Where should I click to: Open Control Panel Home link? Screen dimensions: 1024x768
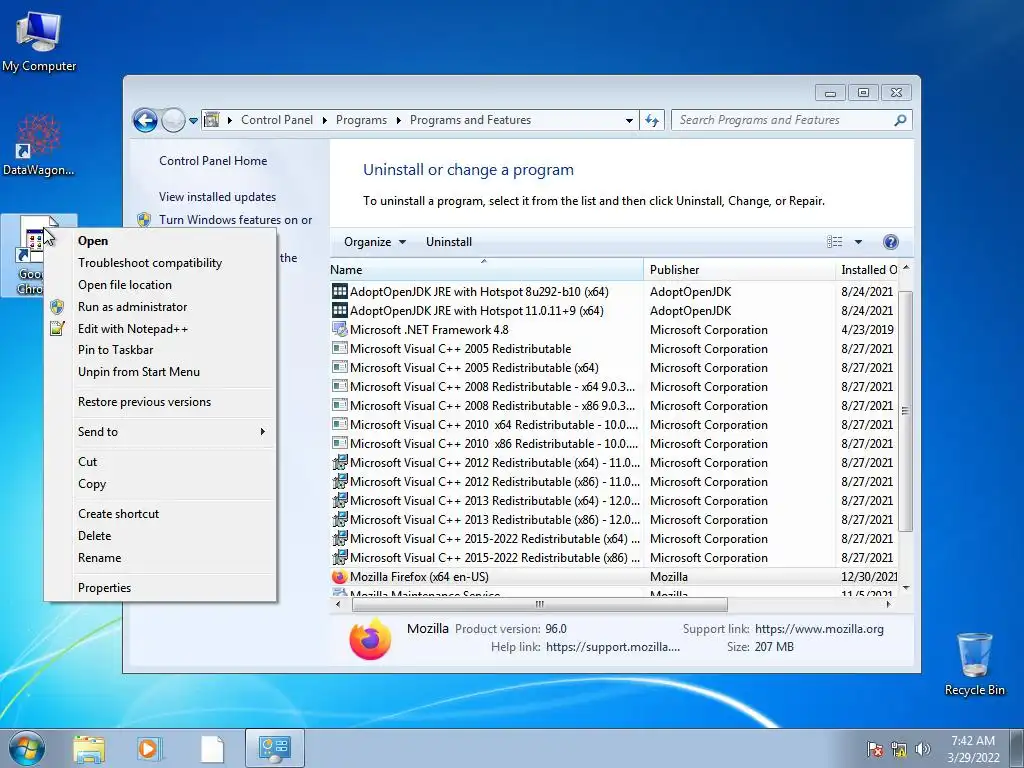(213, 161)
